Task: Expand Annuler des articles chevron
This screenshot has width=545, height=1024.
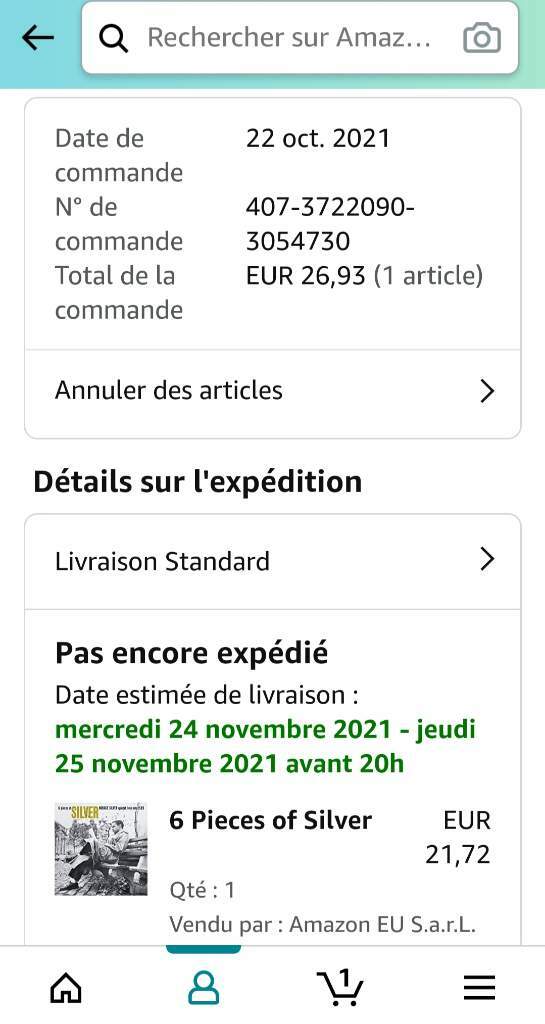Action: pyautogui.click(x=487, y=391)
